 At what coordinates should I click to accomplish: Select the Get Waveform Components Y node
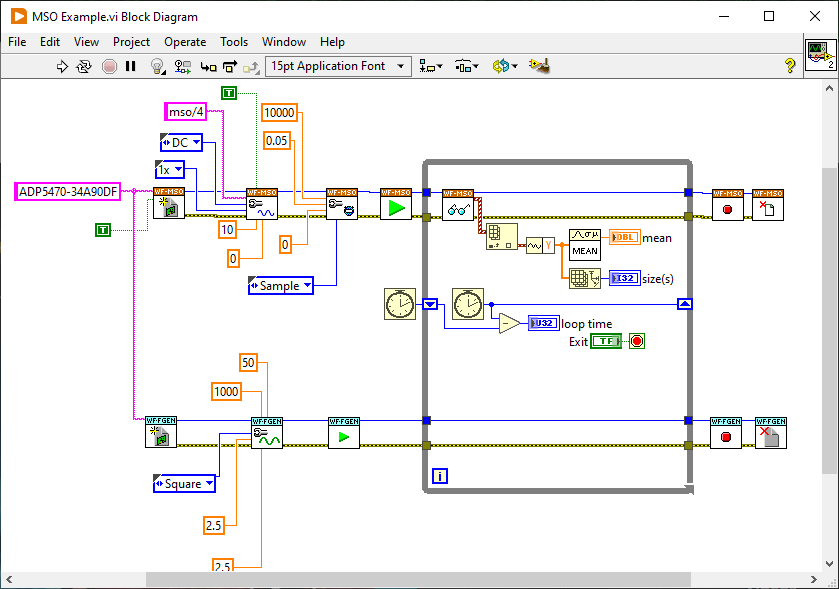click(540, 246)
